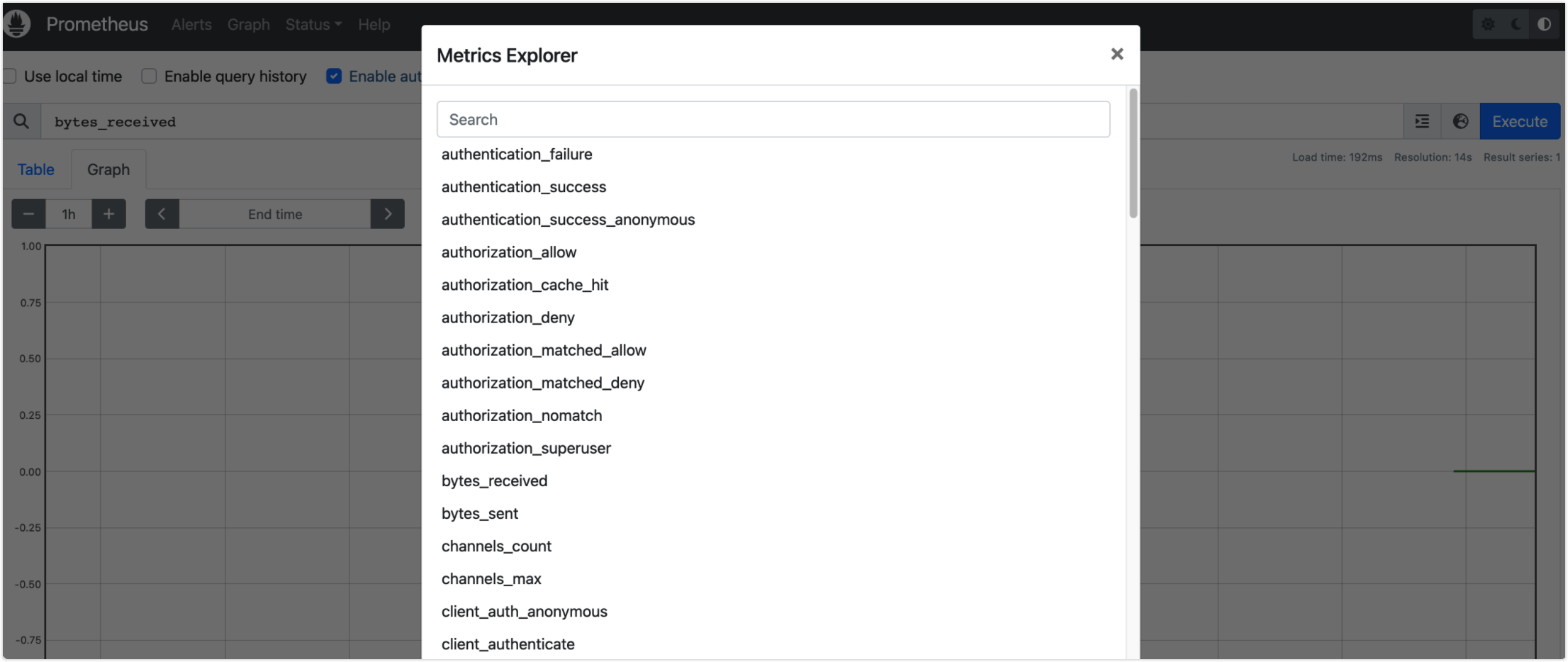Select bytes_received in metrics list
The height and width of the screenshot is (662, 1568).
coord(495,480)
